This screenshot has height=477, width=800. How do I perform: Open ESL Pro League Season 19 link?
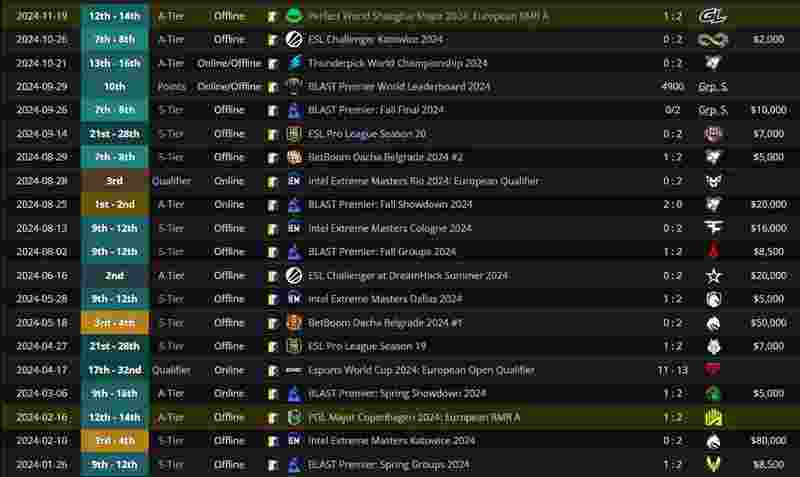point(367,346)
